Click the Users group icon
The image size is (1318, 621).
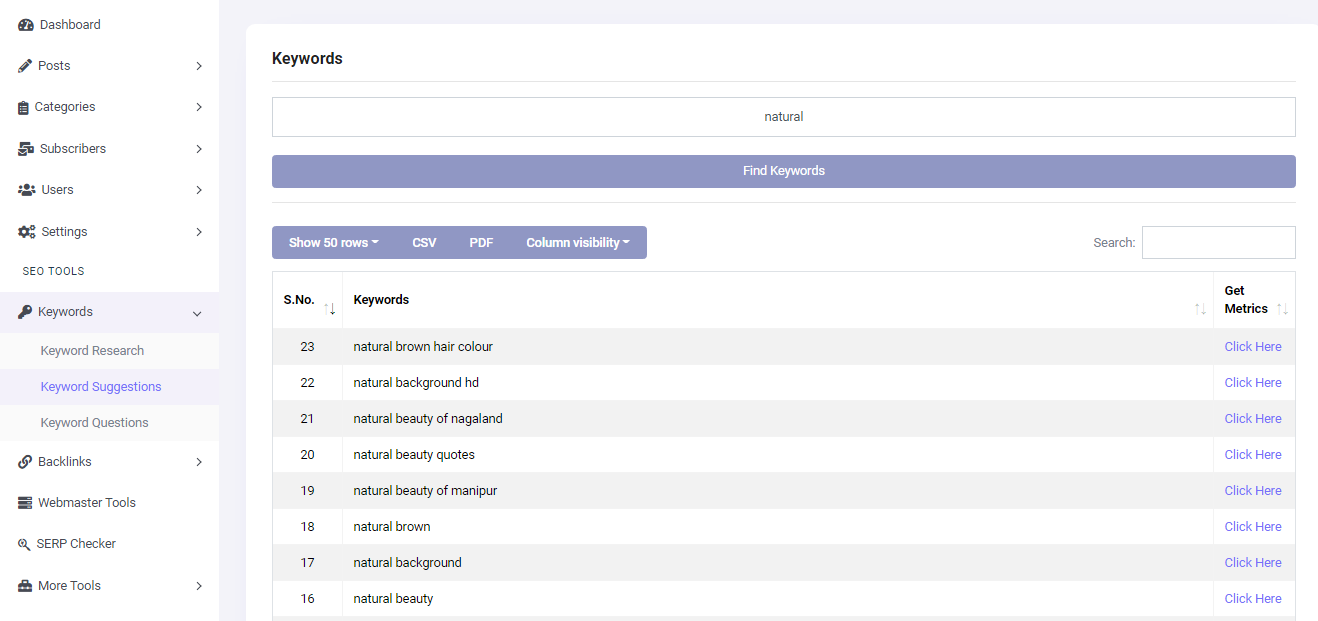tap(27, 190)
